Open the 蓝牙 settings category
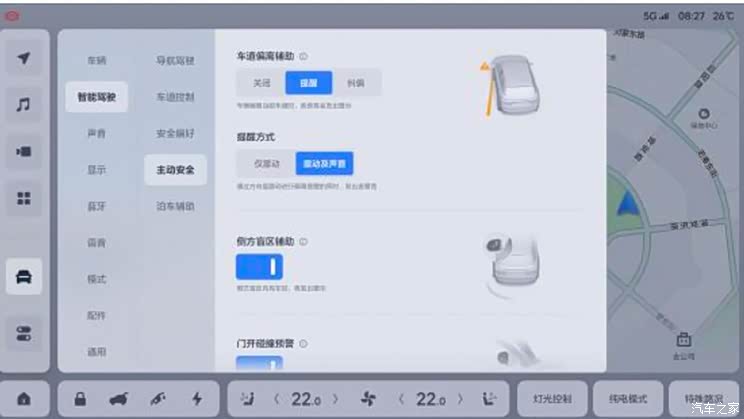This screenshot has width=744, height=419. tap(97, 206)
